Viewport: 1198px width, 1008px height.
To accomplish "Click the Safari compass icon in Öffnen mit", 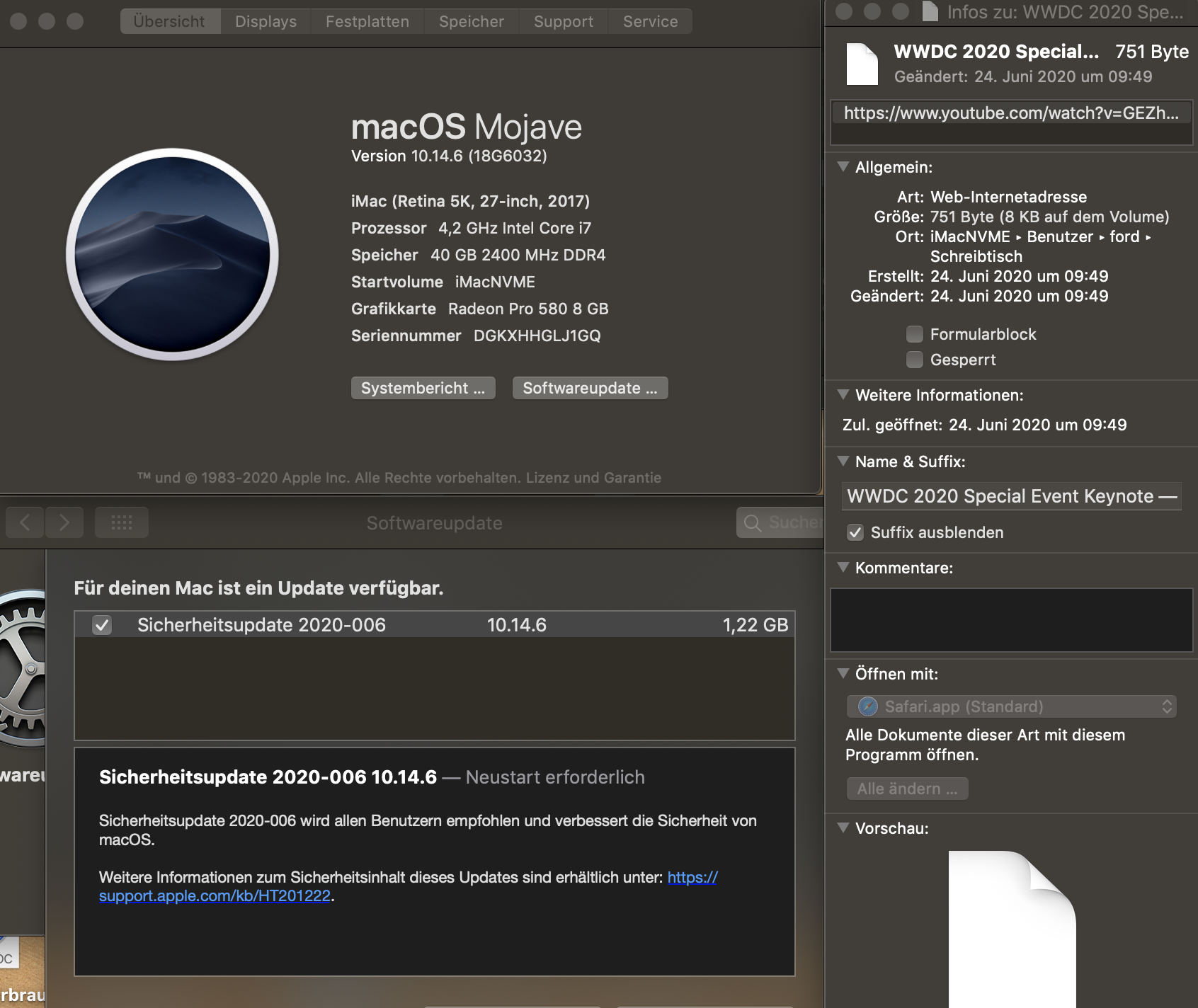I will [x=868, y=706].
